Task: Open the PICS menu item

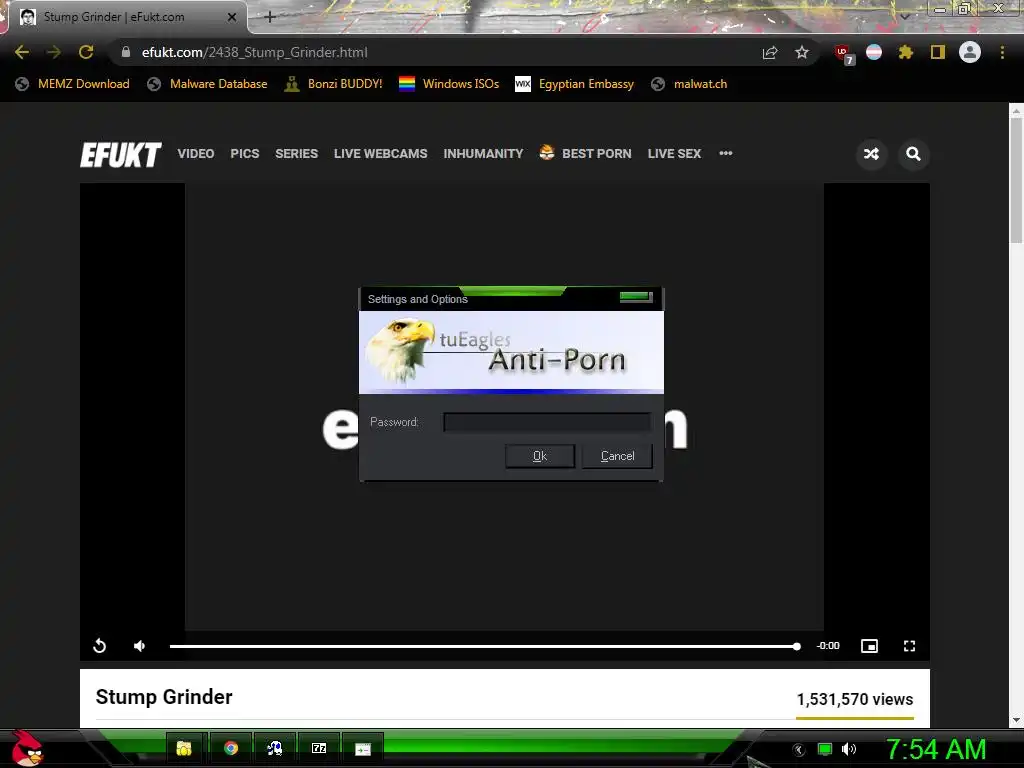Action: [245, 153]
